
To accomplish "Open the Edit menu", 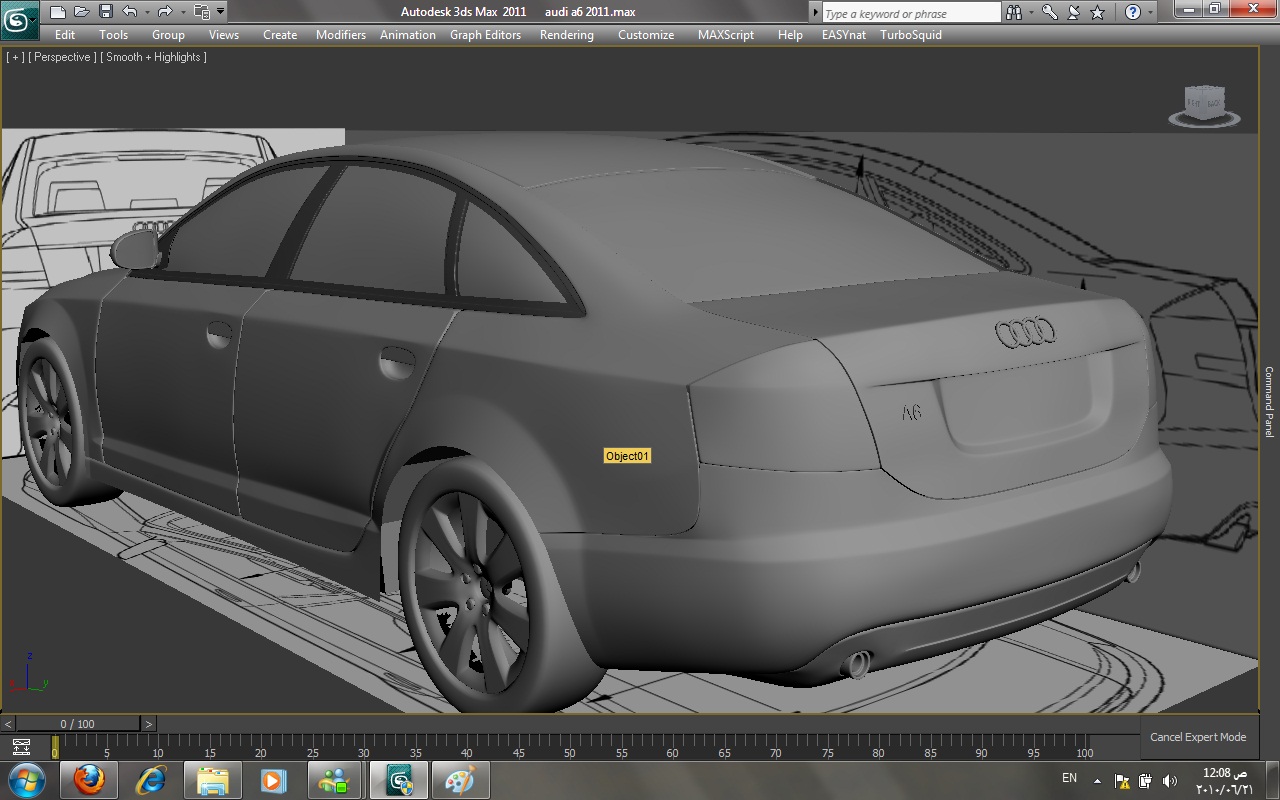I will (x=65, y=35).
